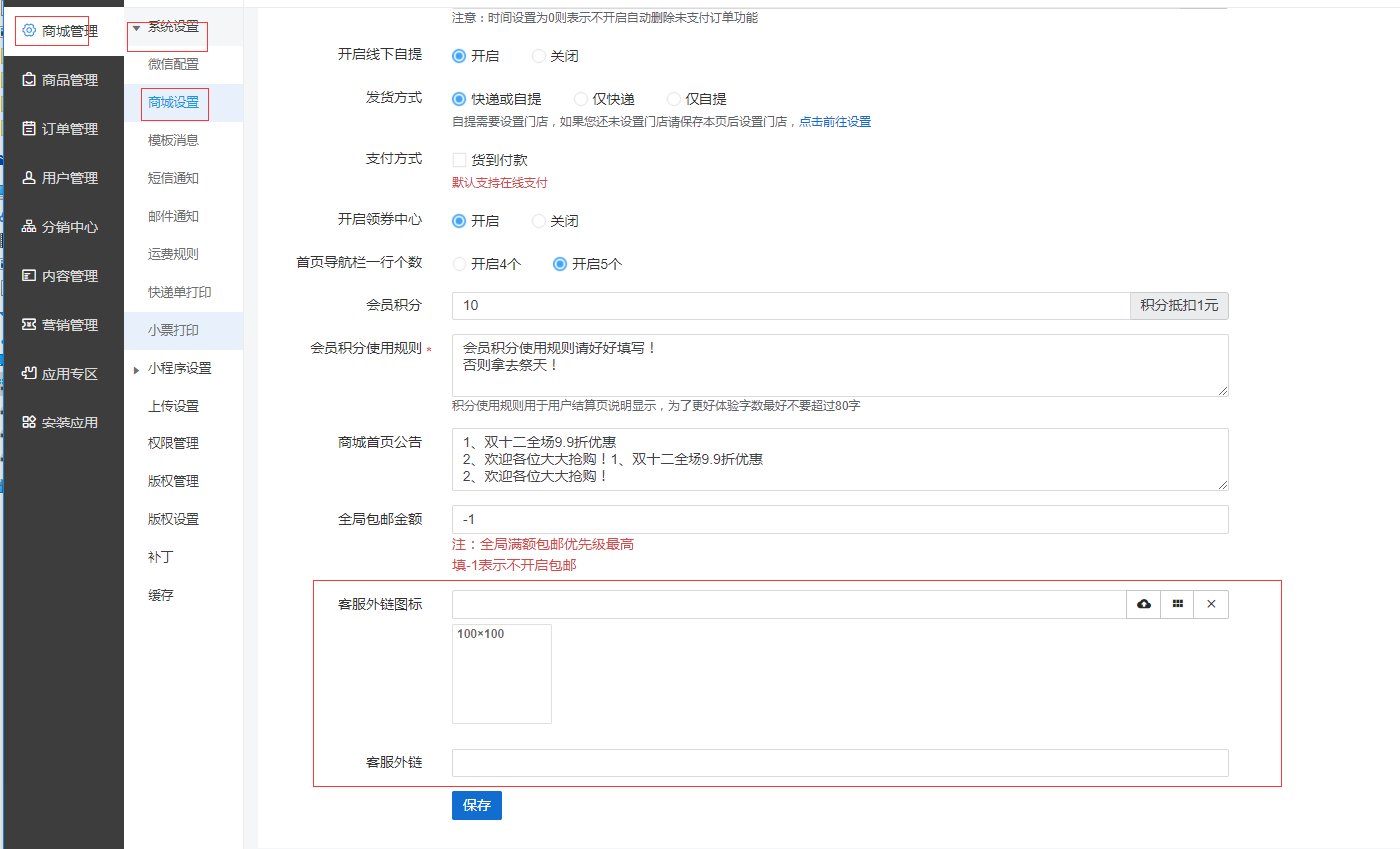Open image grid picker for 客服外链图标
This screenshot has height=849, width=1400.
pos(1178,604)
